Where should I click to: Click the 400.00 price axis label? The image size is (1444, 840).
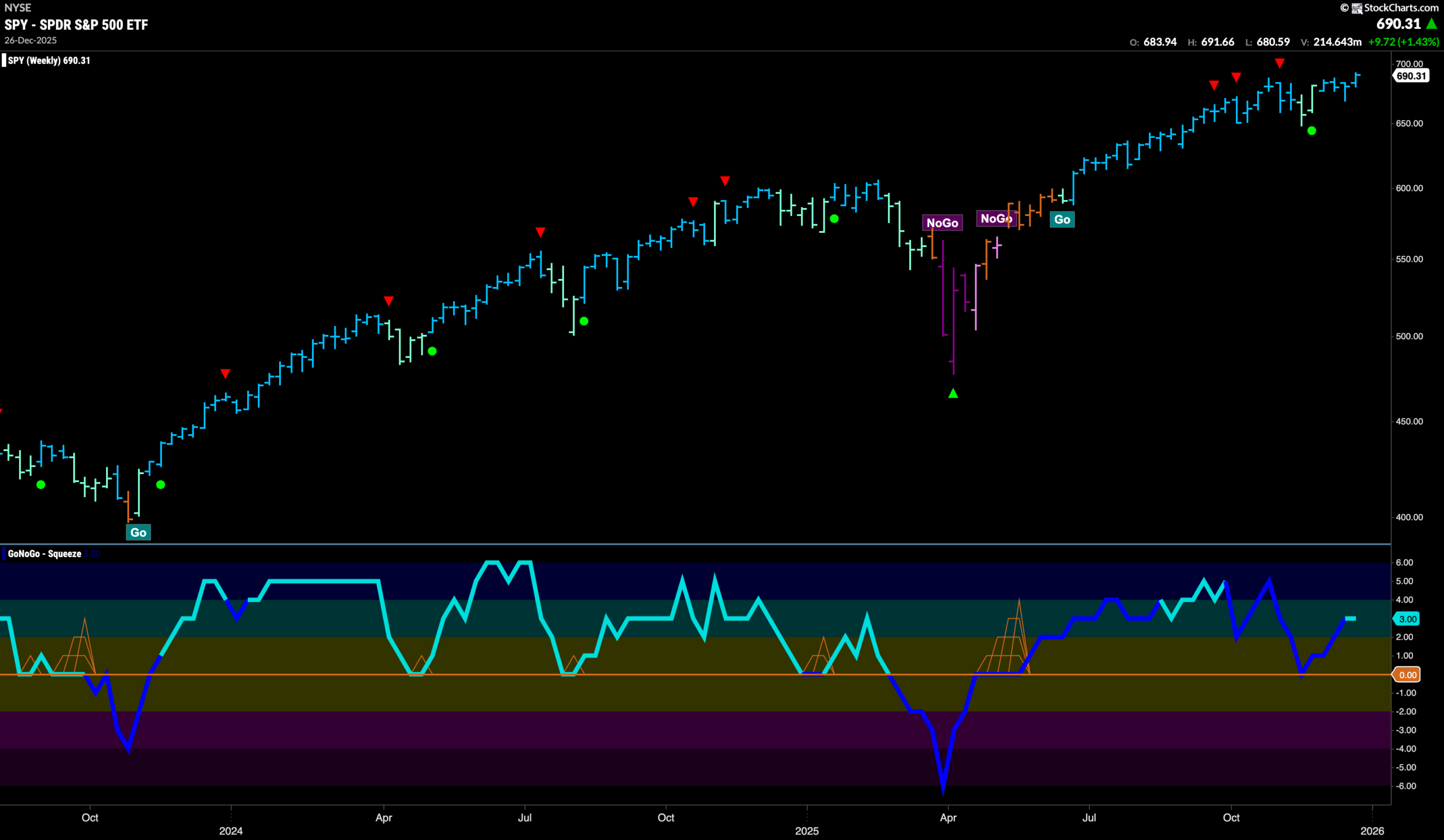[1409, 517]
